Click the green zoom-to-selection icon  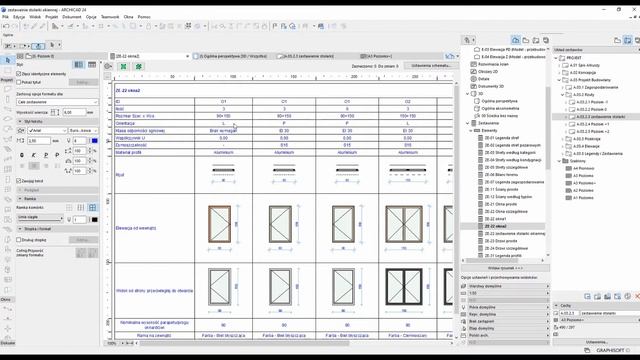click(x=139, y=66)
